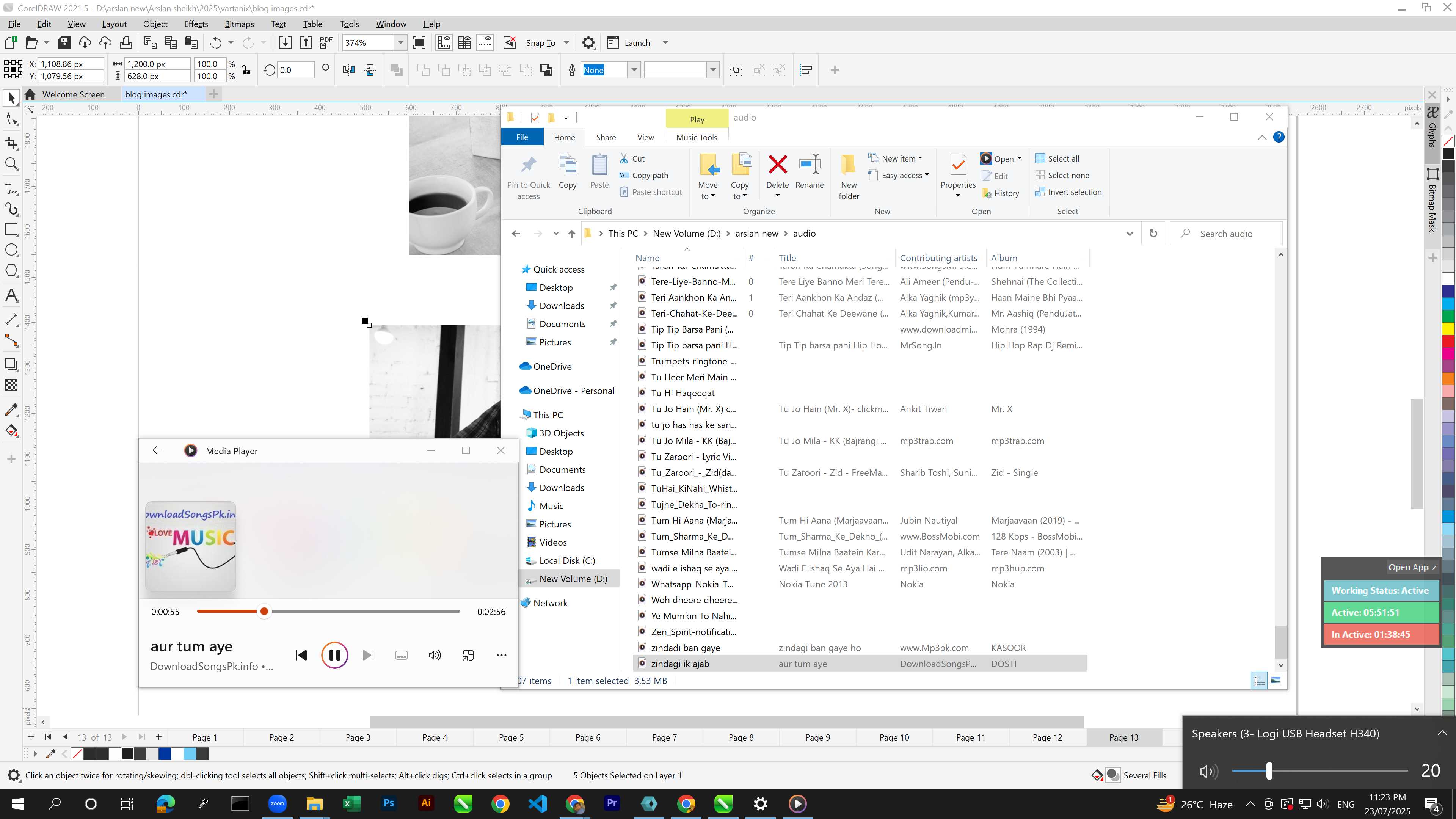1456x819 pixels.
Task: Toggle captions icon in Media Player
Action: pyautogui.click(x=401, y=655)
